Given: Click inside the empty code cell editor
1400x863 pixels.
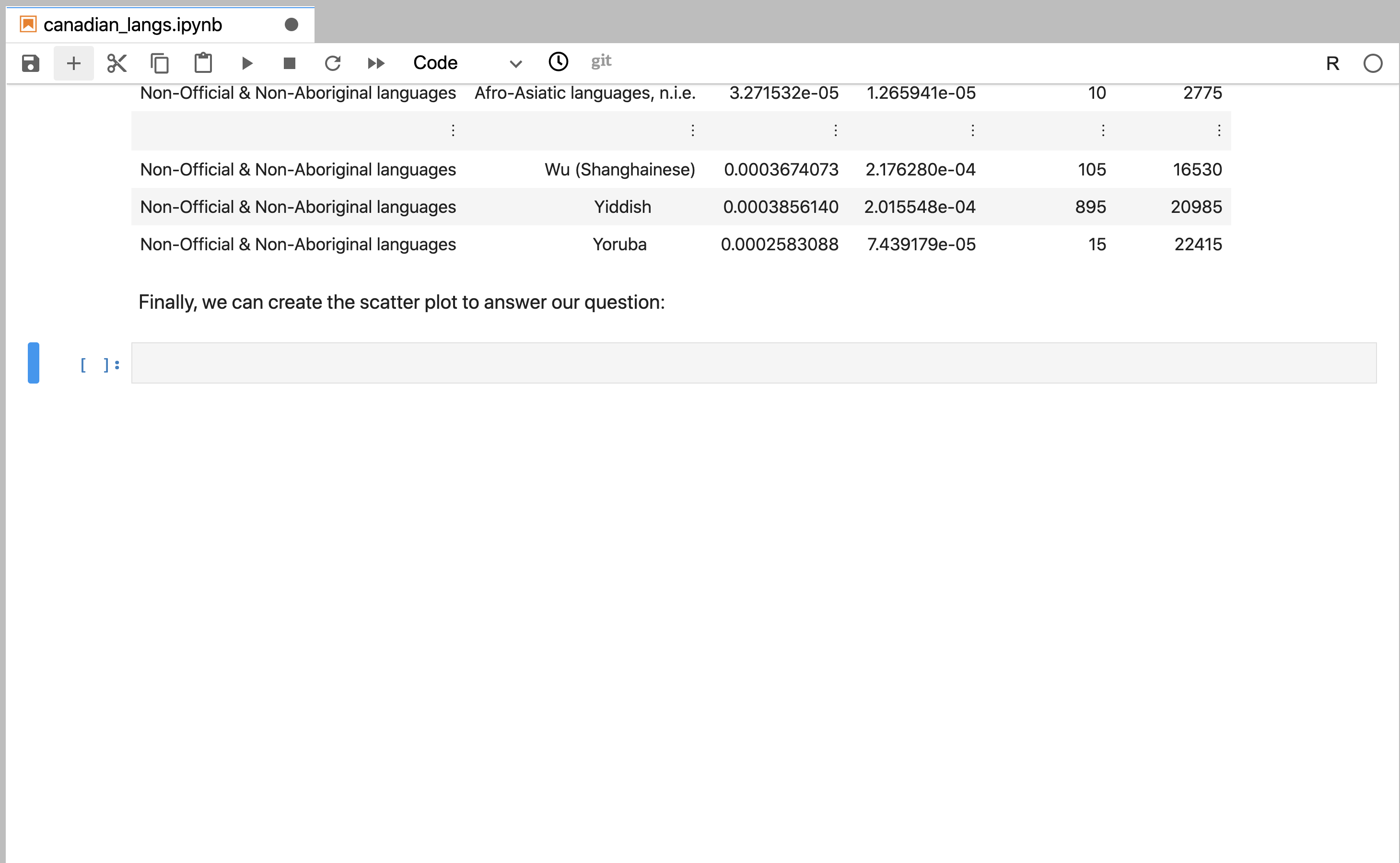Looking at the screenshot, I should (x=753, y=363).
